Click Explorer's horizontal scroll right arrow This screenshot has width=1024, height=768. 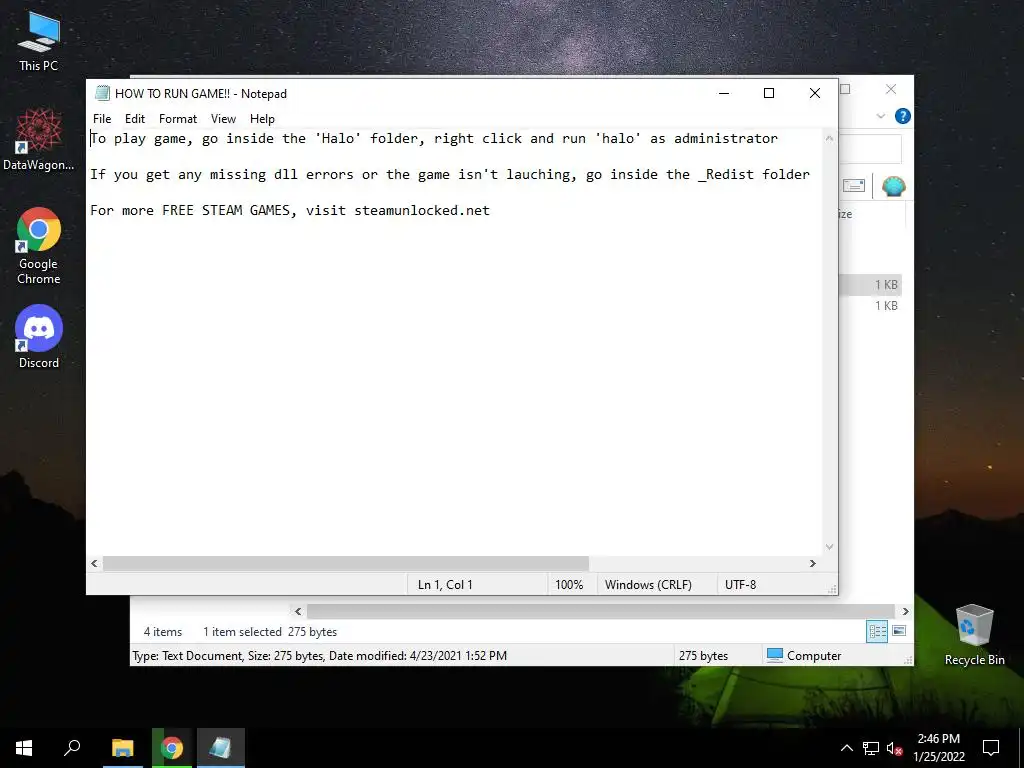click(906, 612)
